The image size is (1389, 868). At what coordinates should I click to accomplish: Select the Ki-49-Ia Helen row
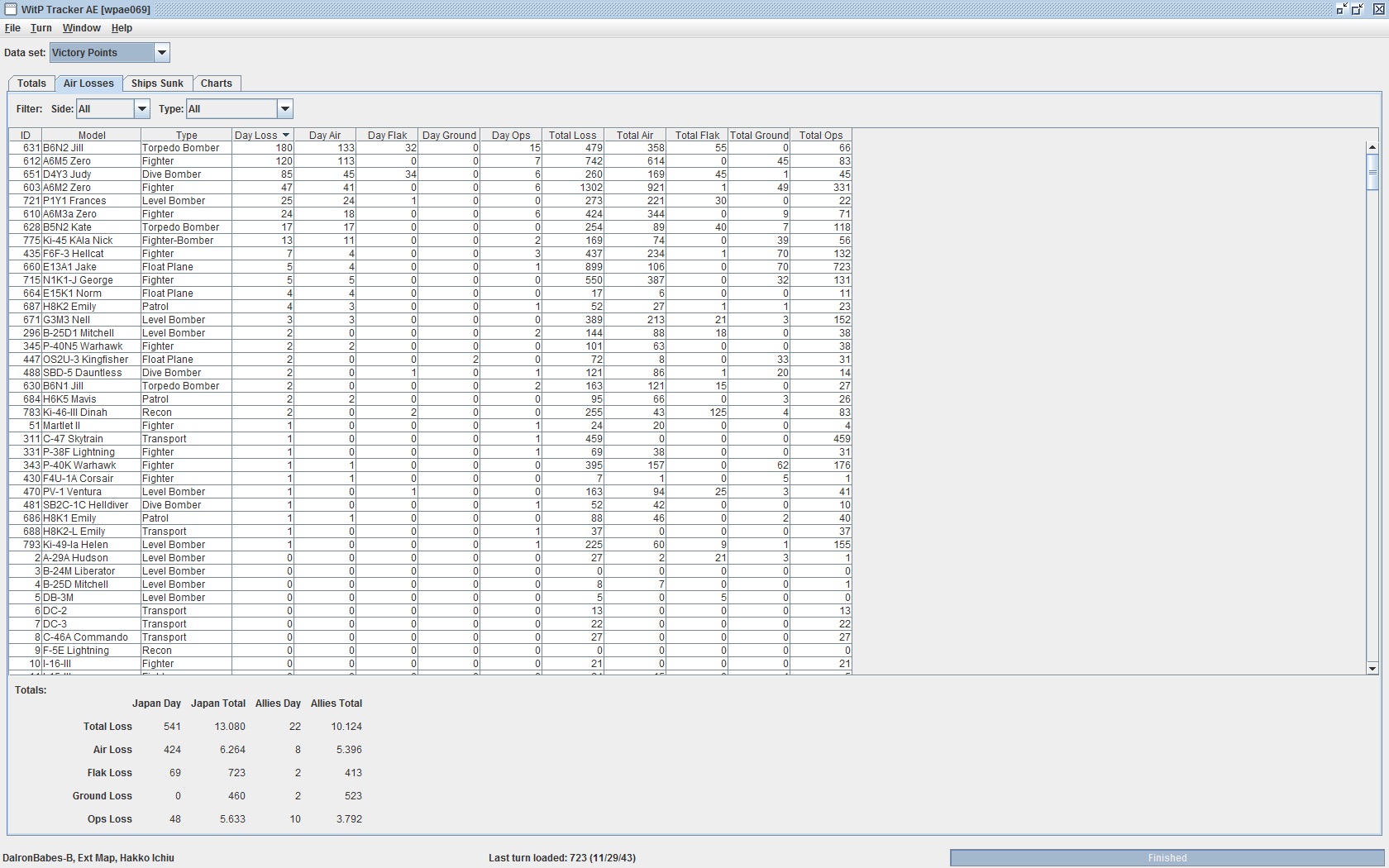click(430, 545)
